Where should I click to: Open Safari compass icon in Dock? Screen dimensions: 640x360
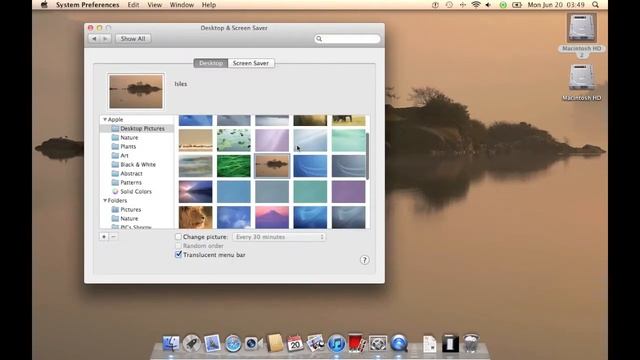233,343
